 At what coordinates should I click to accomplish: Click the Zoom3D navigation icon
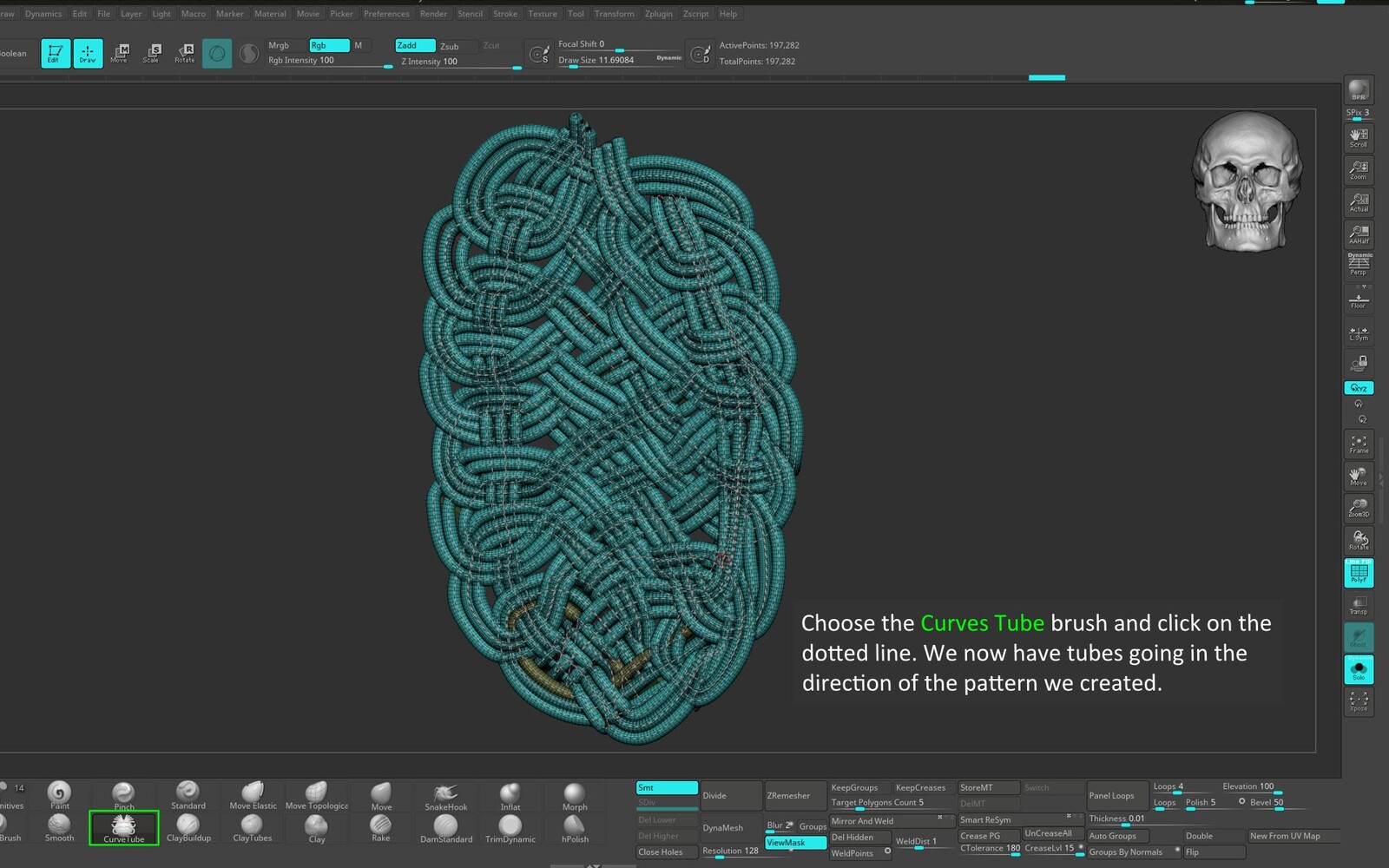point(1358,509)
